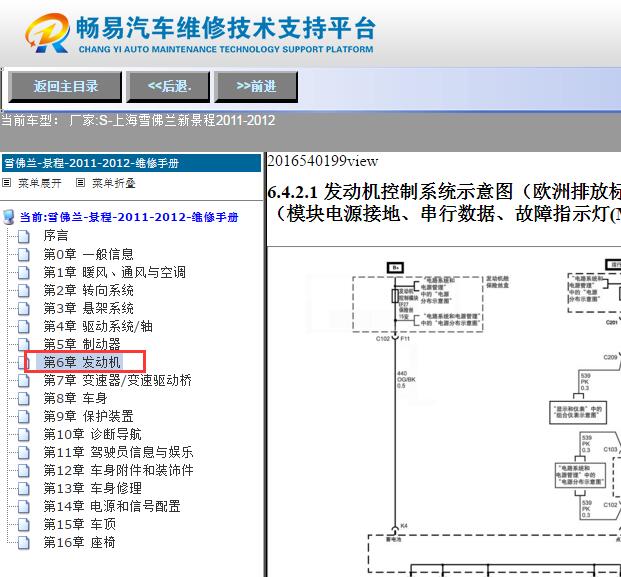Click the 菜单展开 list icon
Screen dimensions: 621x577
click(6, 183)
